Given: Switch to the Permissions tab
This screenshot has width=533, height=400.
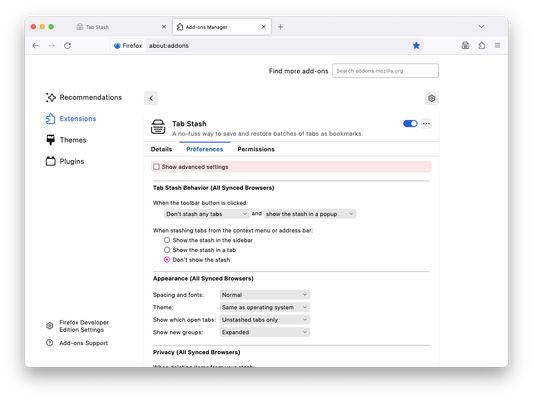Looking at the screenshot, I should [x=256, y=149].
